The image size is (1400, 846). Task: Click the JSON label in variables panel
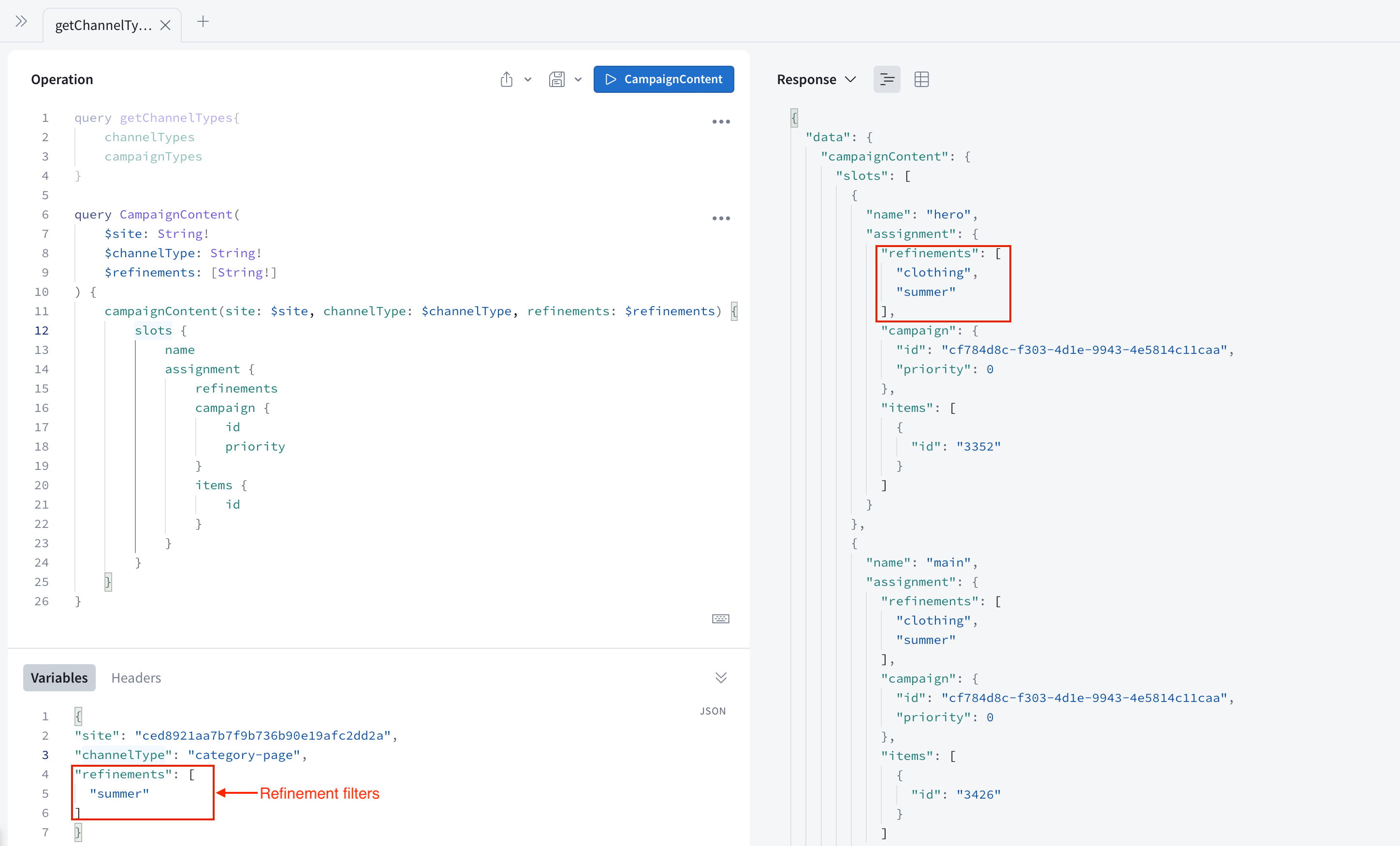click(713, 711)
